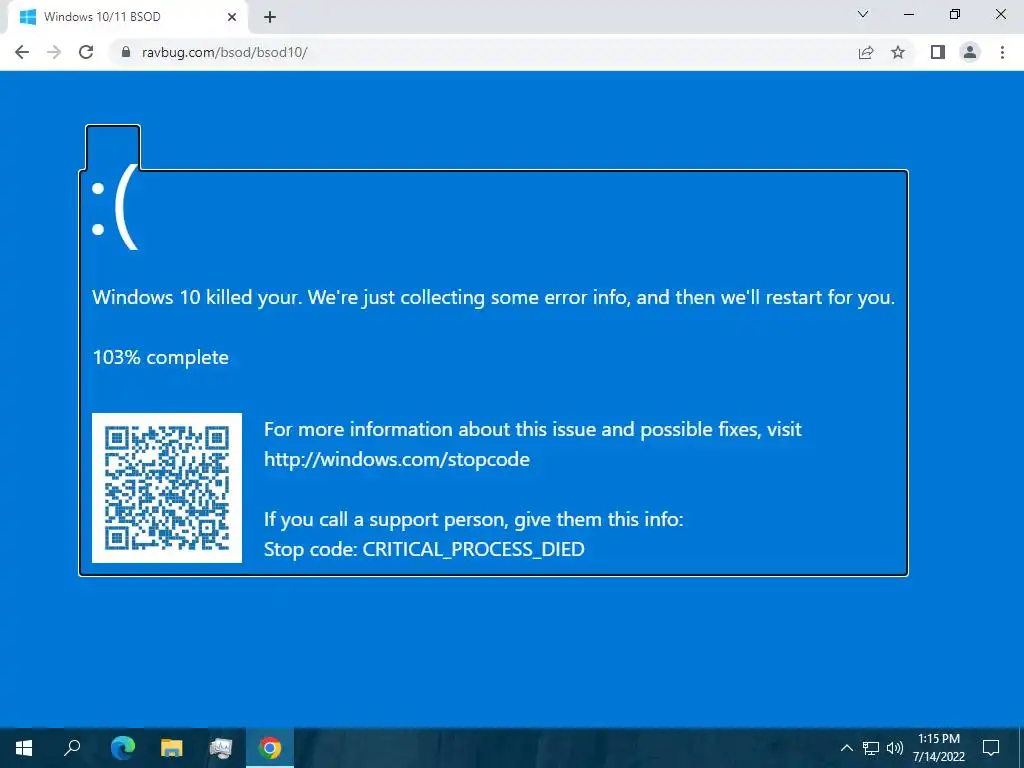View site info via the lock icon
This screenshot has height=768, width=1024.
click(x=126, y=52)
